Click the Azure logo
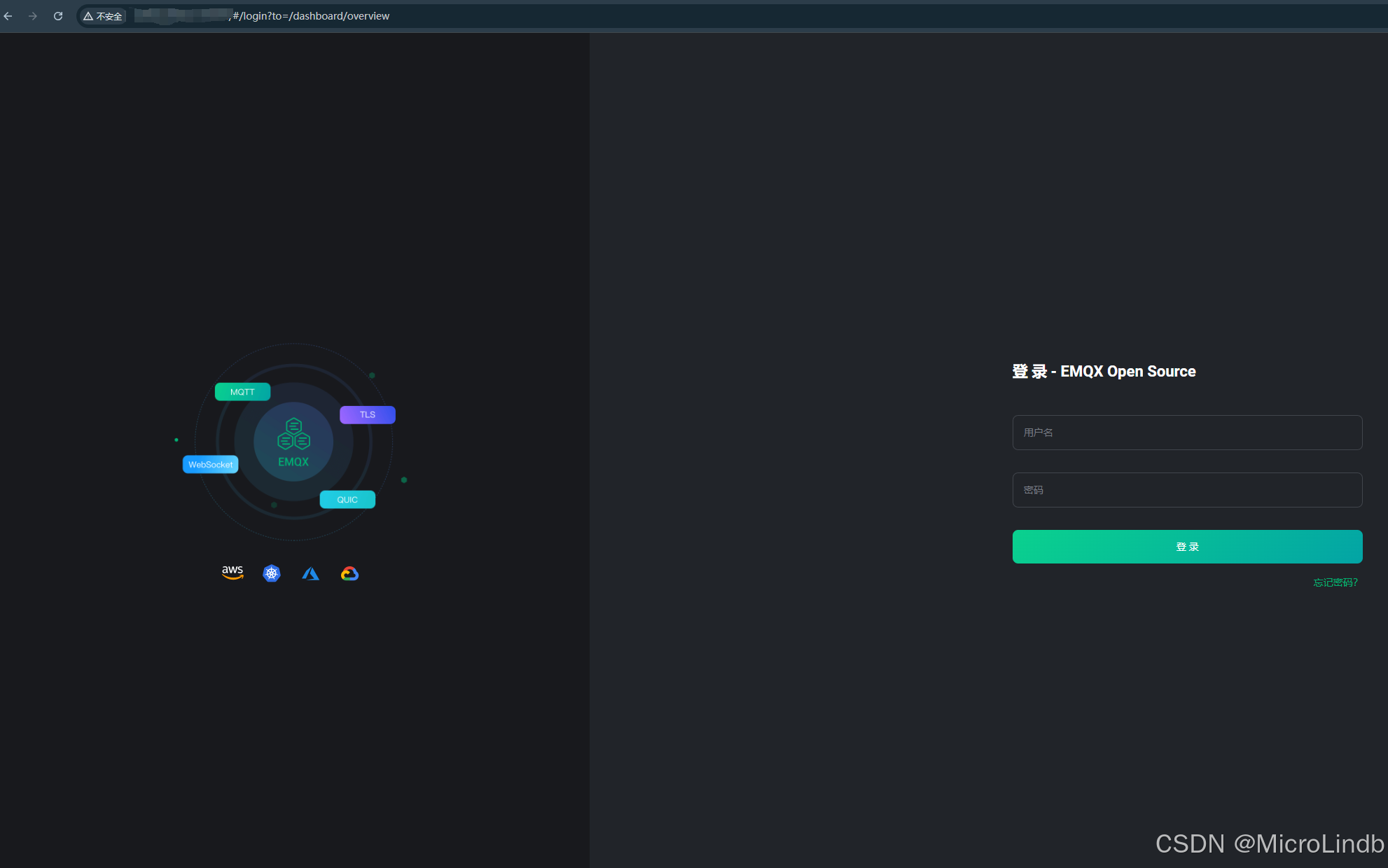The width and height of the screenshot is (1388, 868). [310, 574]
